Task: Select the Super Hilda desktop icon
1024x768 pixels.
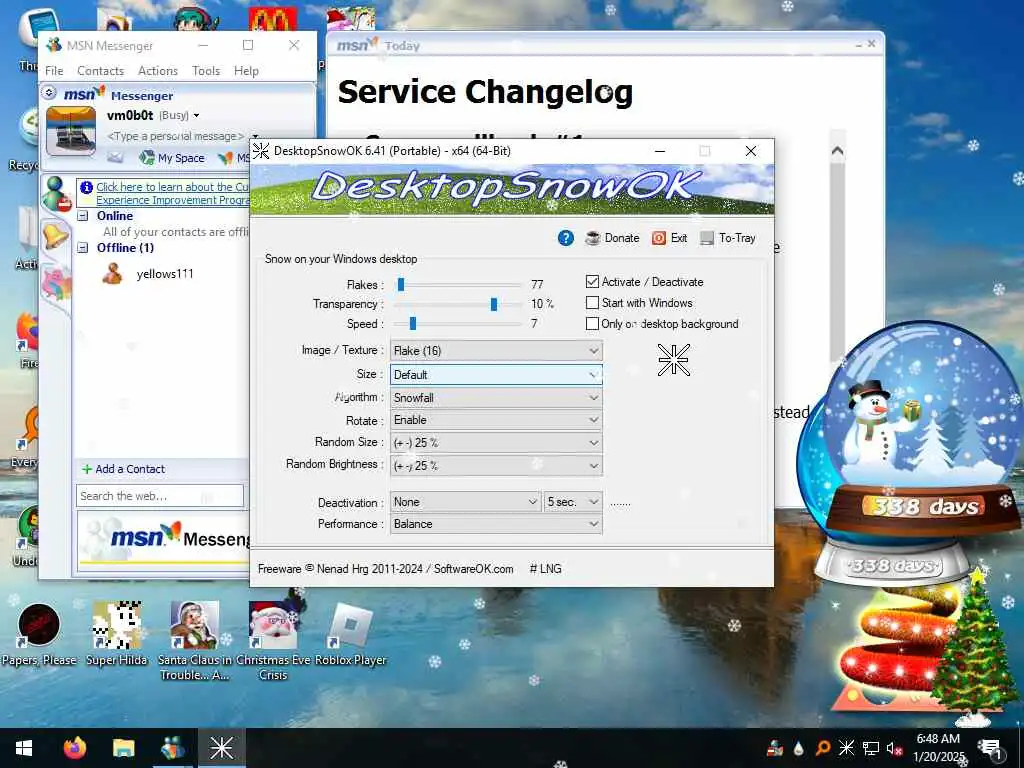Action: click(x=117, y=635)
